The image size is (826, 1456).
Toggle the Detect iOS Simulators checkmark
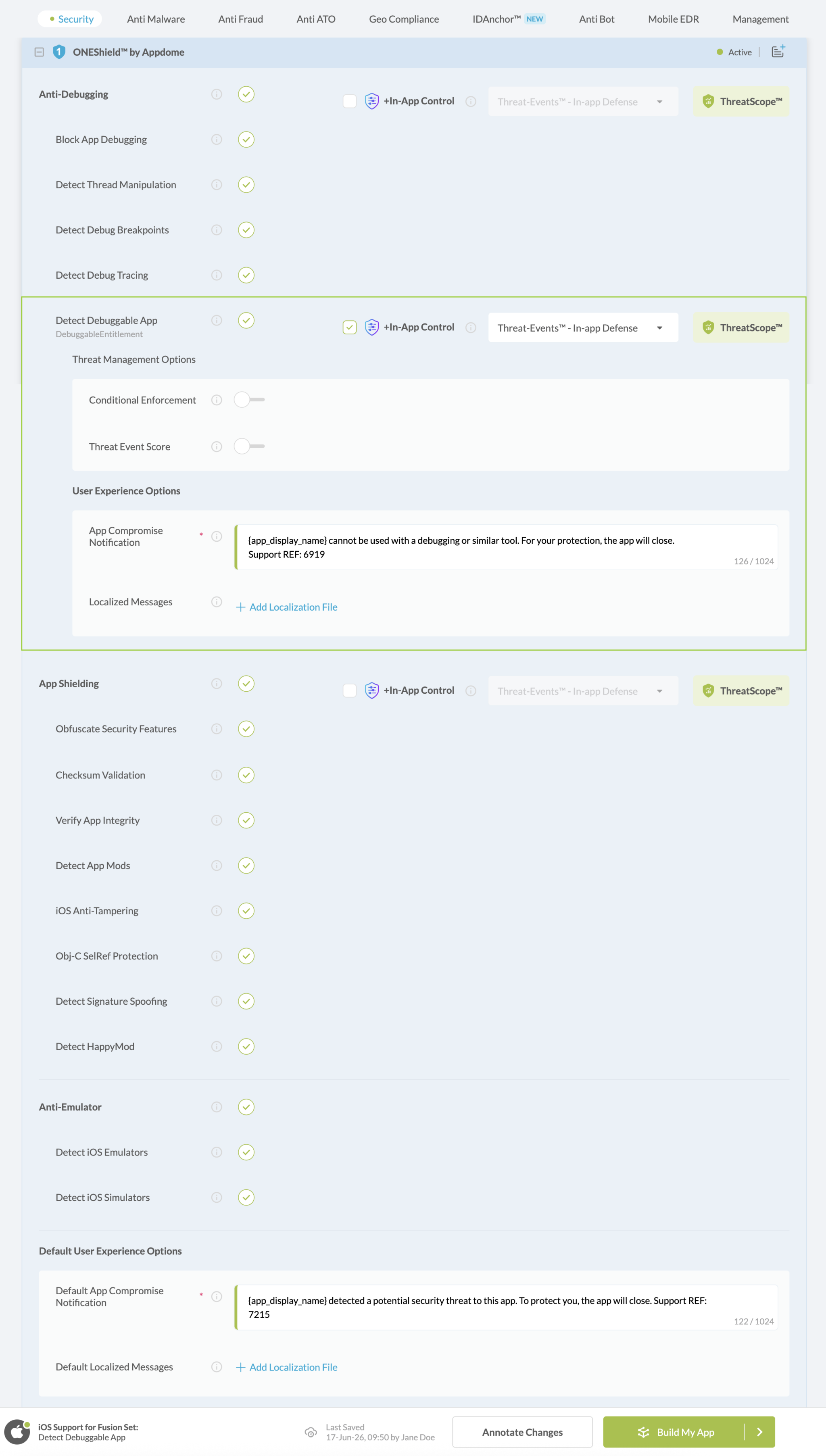(x=246, y=1197)
